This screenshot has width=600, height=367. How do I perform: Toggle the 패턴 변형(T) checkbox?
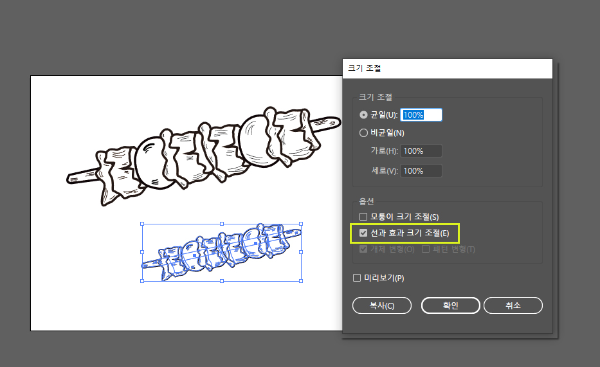pos(426,250)
